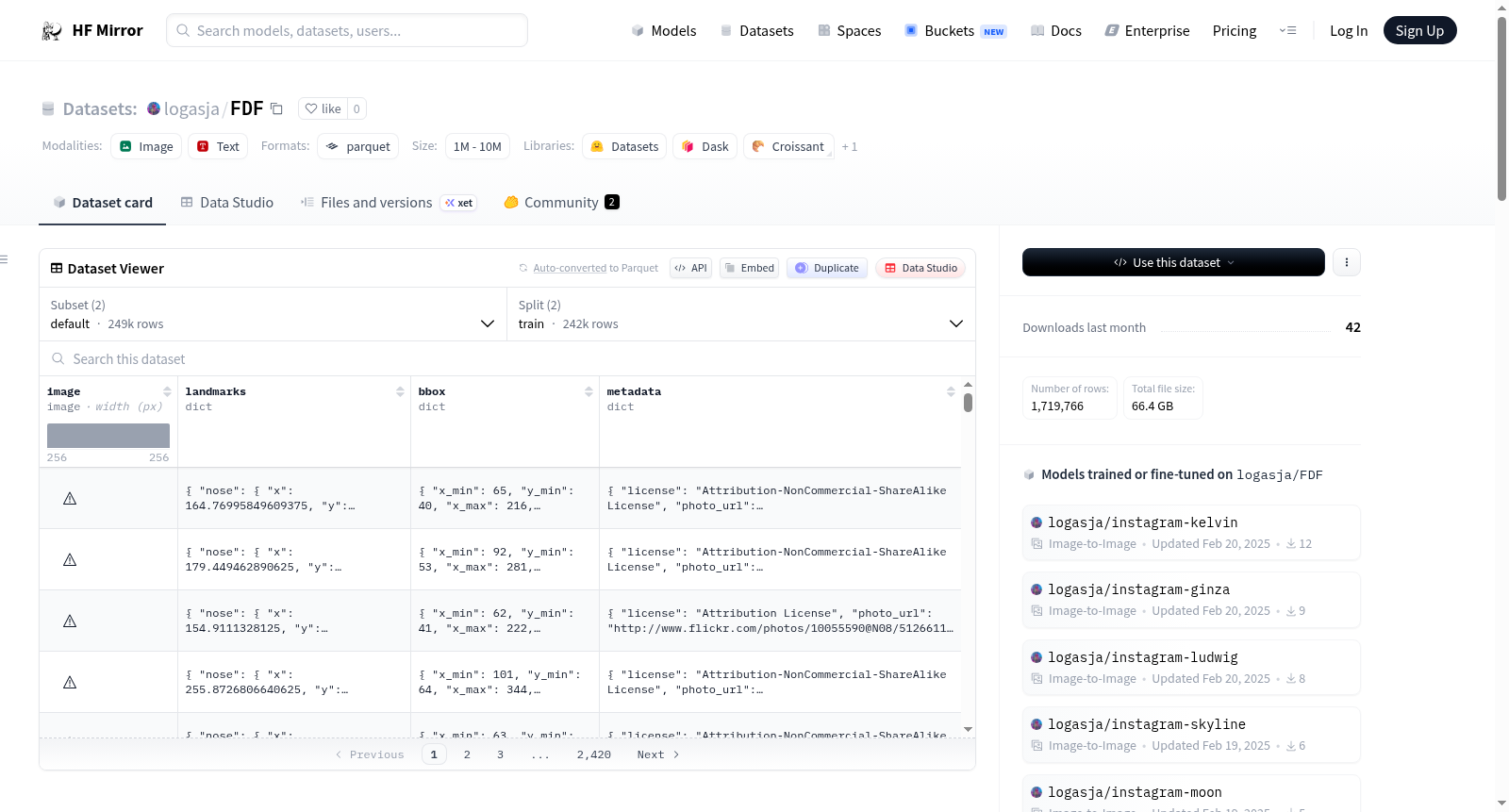The width and height of the screenshot is (1509, 812).
Task: Click the warning icon in the 179.449 row
Action: [x=70, y=559]
